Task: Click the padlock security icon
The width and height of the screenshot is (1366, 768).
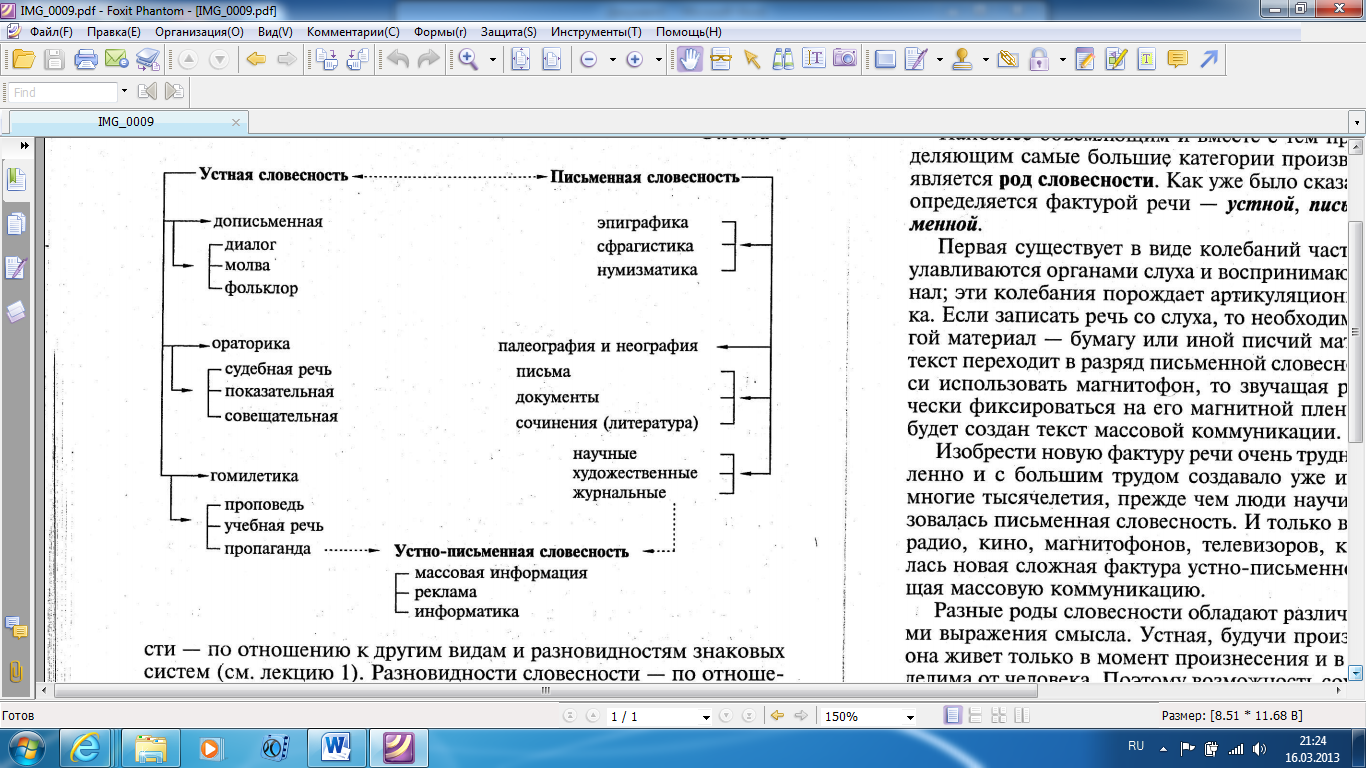Action: click(1039, 59)
